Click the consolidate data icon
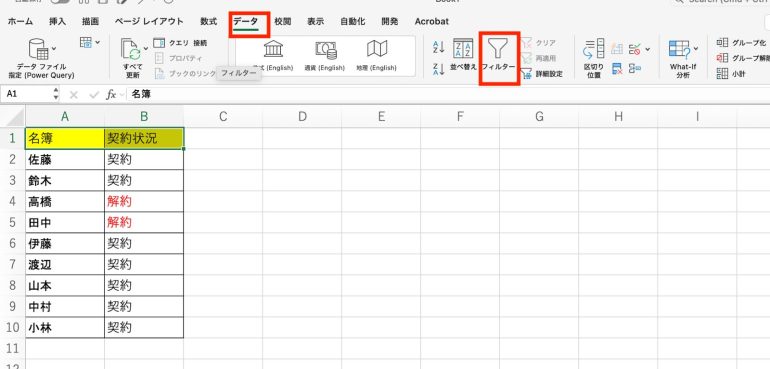The height and width of the screenshot is (369, 770). [x=635, y=68]
